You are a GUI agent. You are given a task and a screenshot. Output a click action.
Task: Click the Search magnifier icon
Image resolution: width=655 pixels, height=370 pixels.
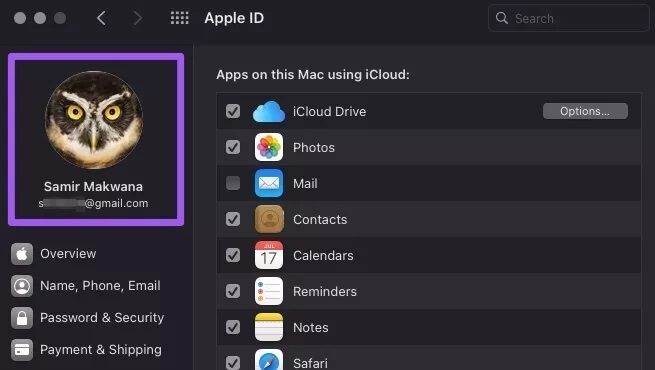[501, 18]
